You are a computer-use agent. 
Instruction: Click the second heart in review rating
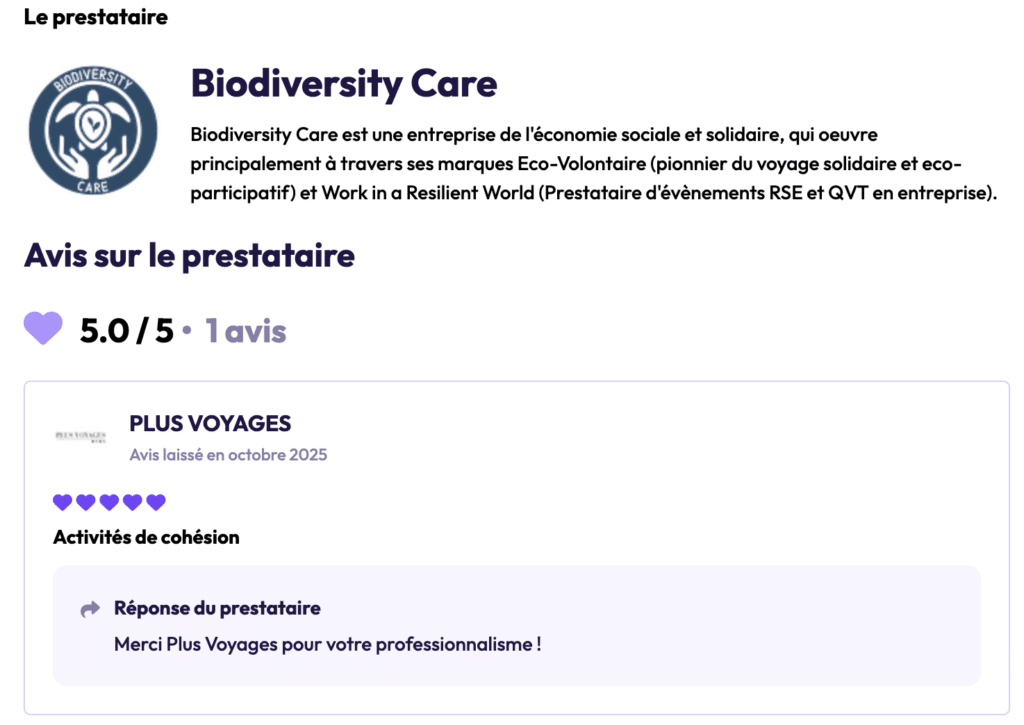click(86, 502)
